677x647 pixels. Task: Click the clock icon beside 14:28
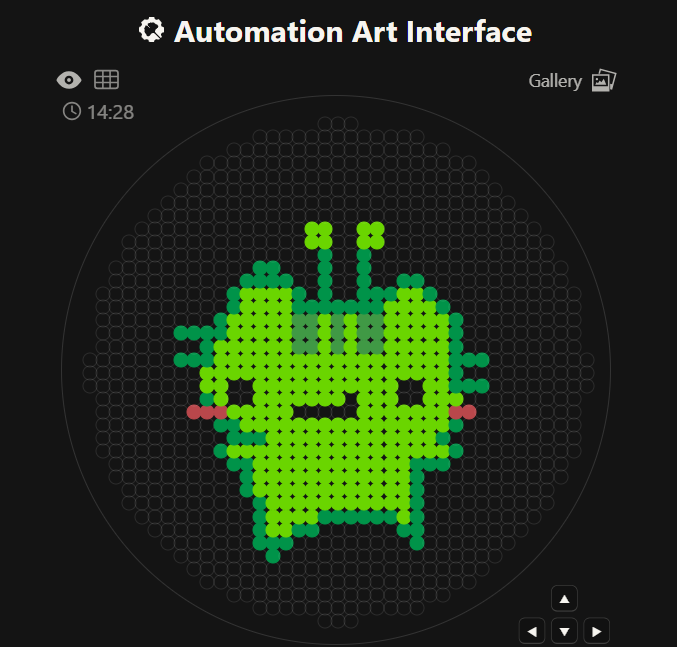[x=72, y=111]
